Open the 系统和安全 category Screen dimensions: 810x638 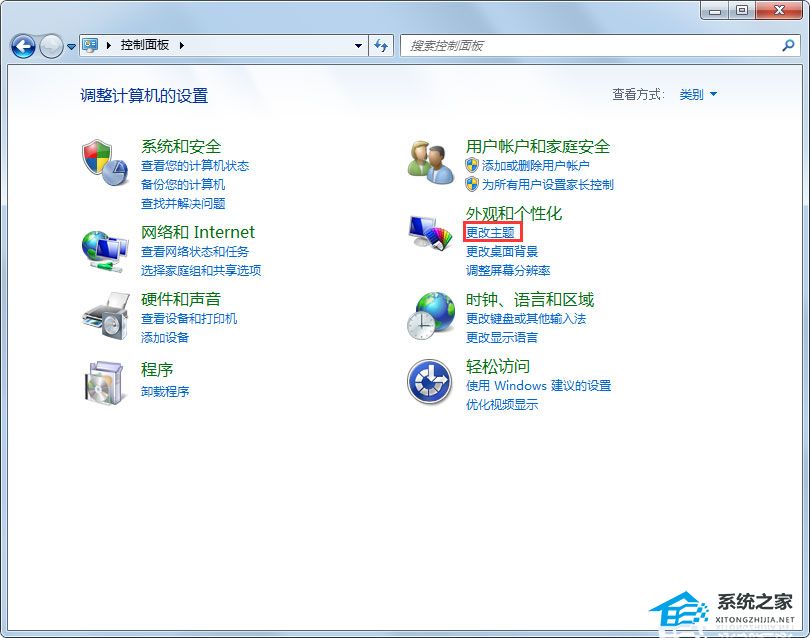181,146
